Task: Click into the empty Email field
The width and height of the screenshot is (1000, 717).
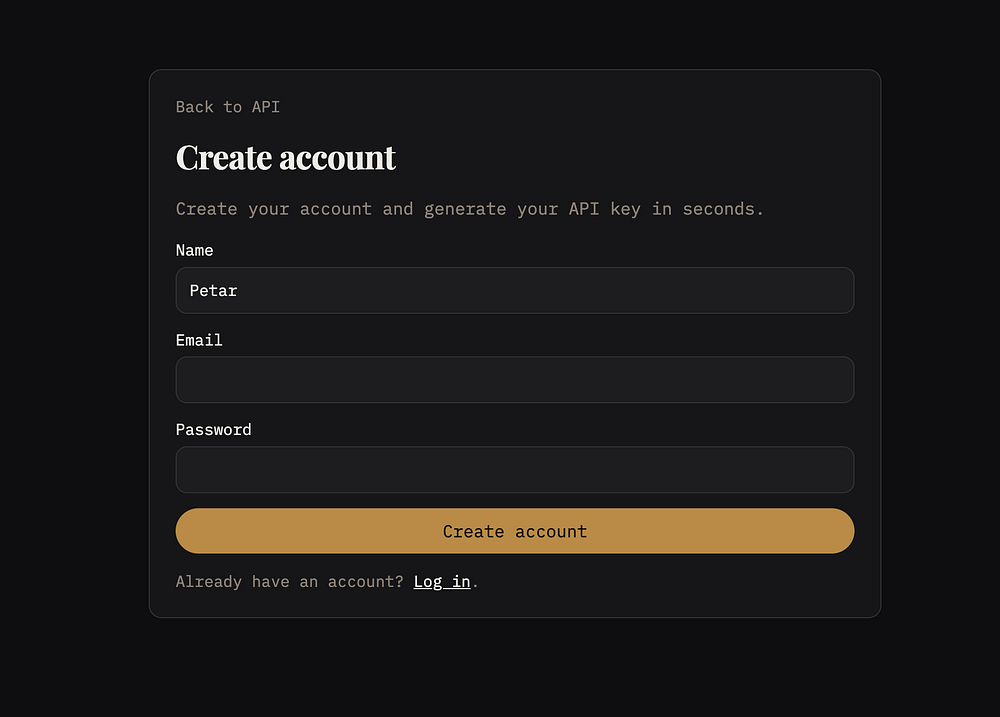Action: pyautogui.click(x=514, y=380)
